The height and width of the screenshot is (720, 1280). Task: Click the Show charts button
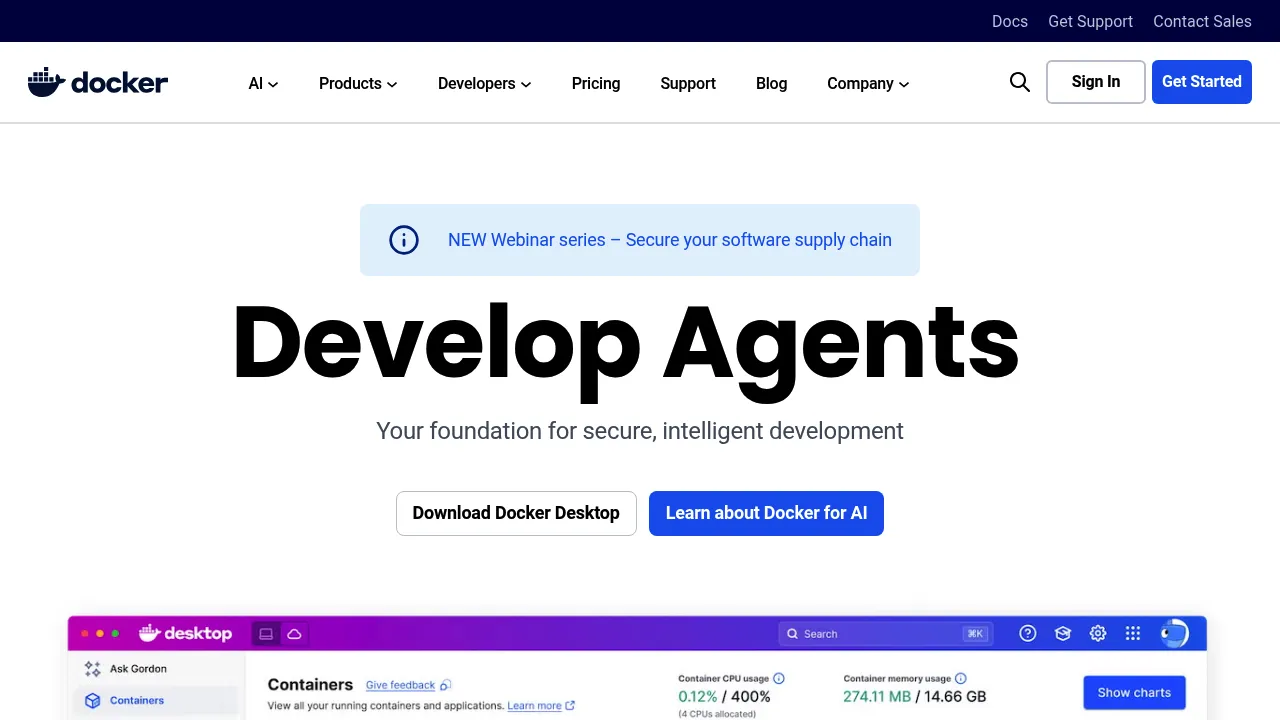click(x=1134, y=692)
